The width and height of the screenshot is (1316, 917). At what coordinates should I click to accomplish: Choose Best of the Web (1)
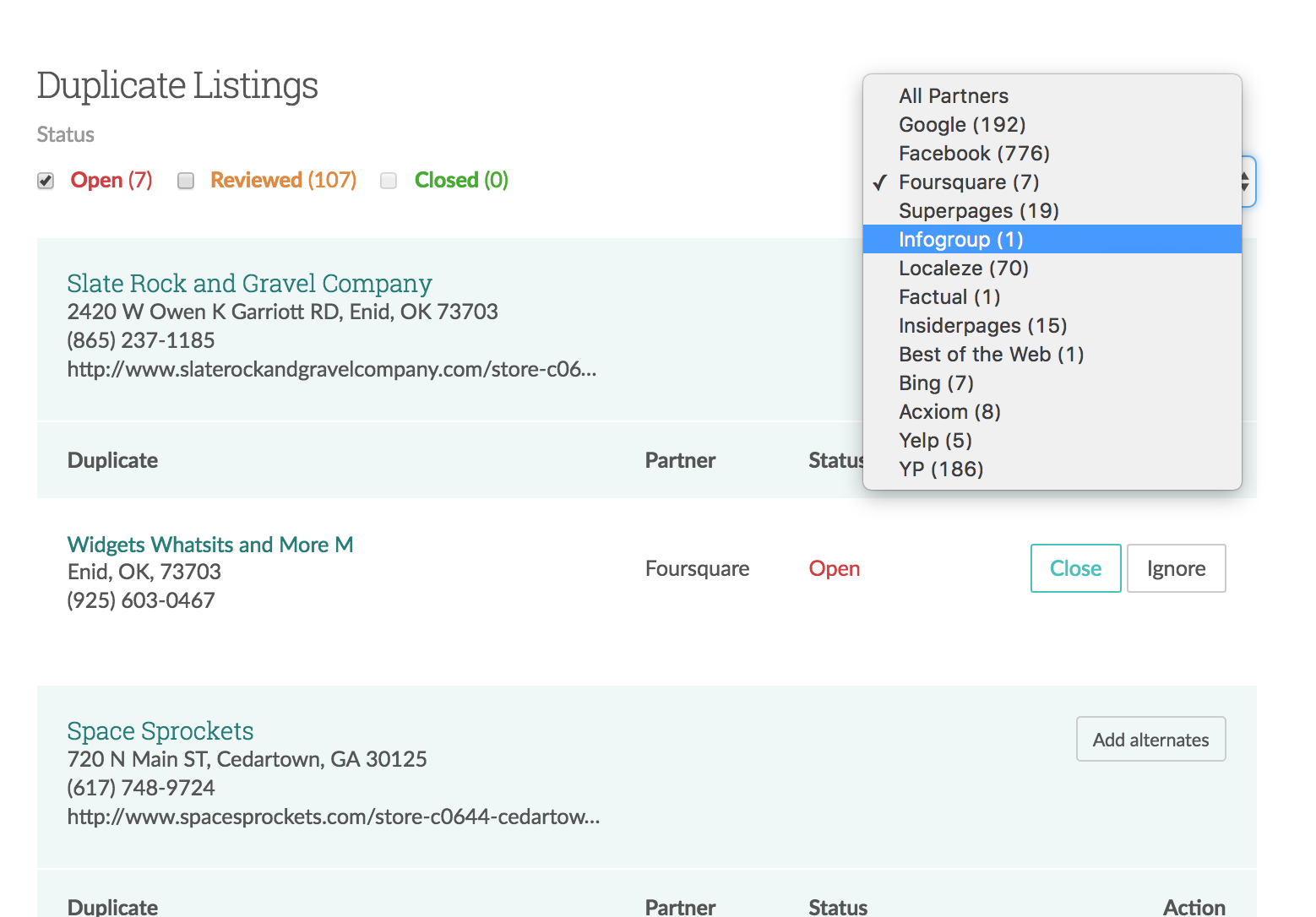pyautogui.click(x=991, y=354)
